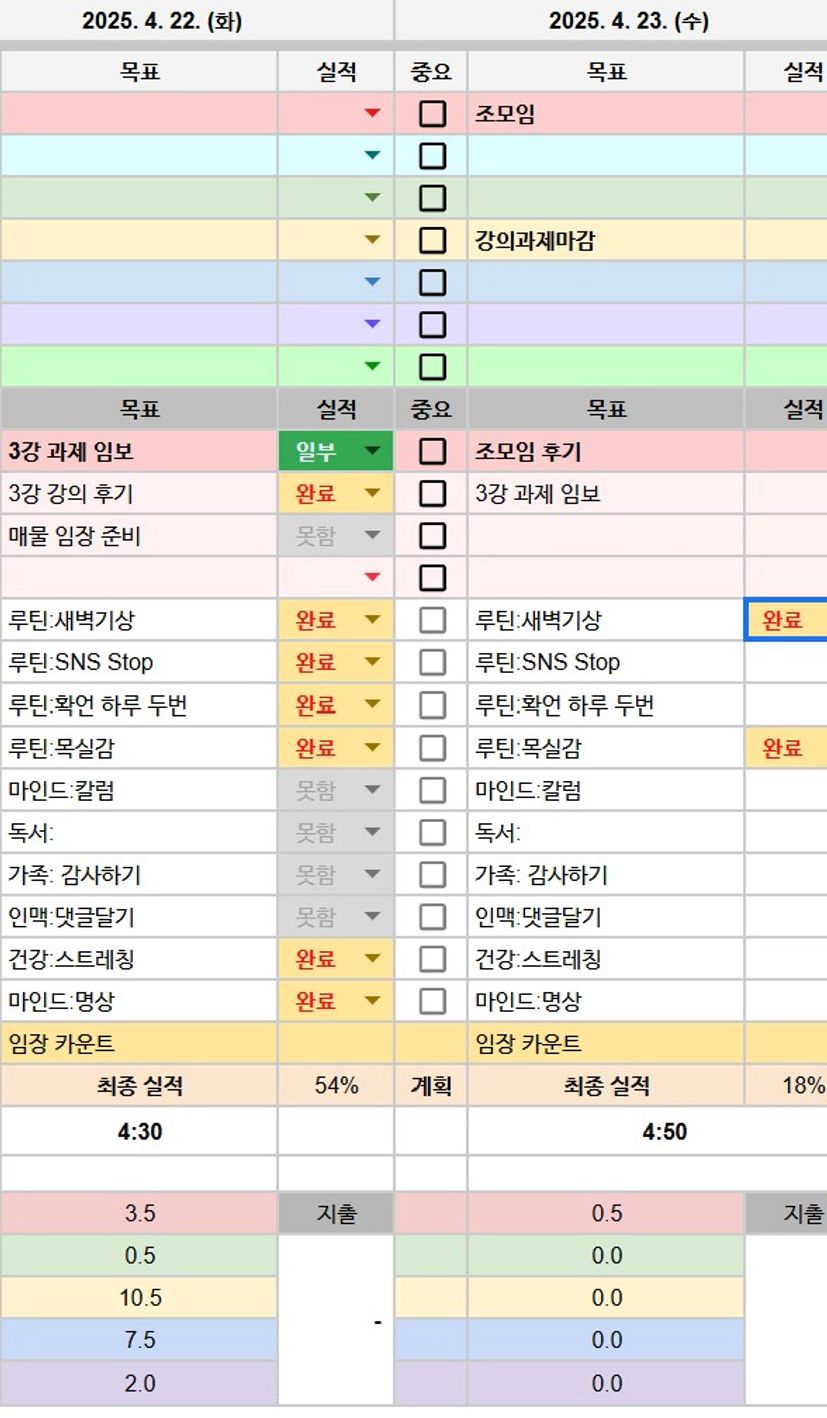Select the 4:30 time cell
The height and width of the screenshot is (1418, 827).
140,1132
